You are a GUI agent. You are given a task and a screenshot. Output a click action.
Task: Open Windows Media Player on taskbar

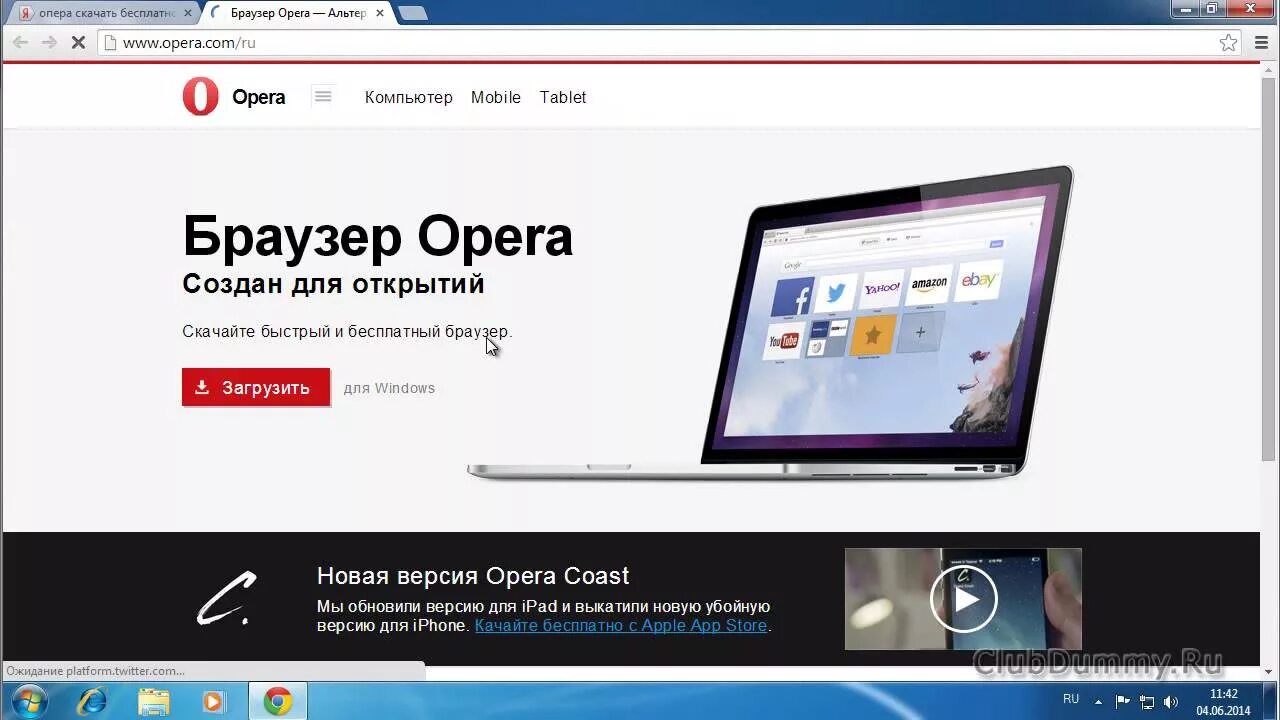point(213,701)
